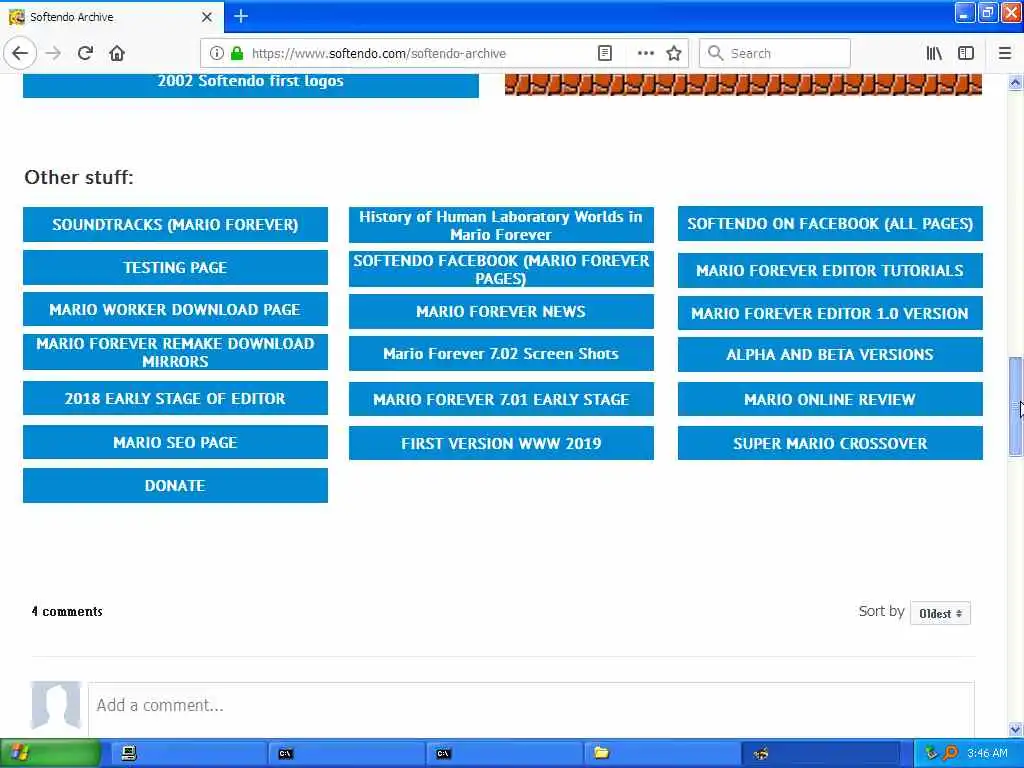
Task: Open the Windows Start button
Action: (x=50, y=754)
